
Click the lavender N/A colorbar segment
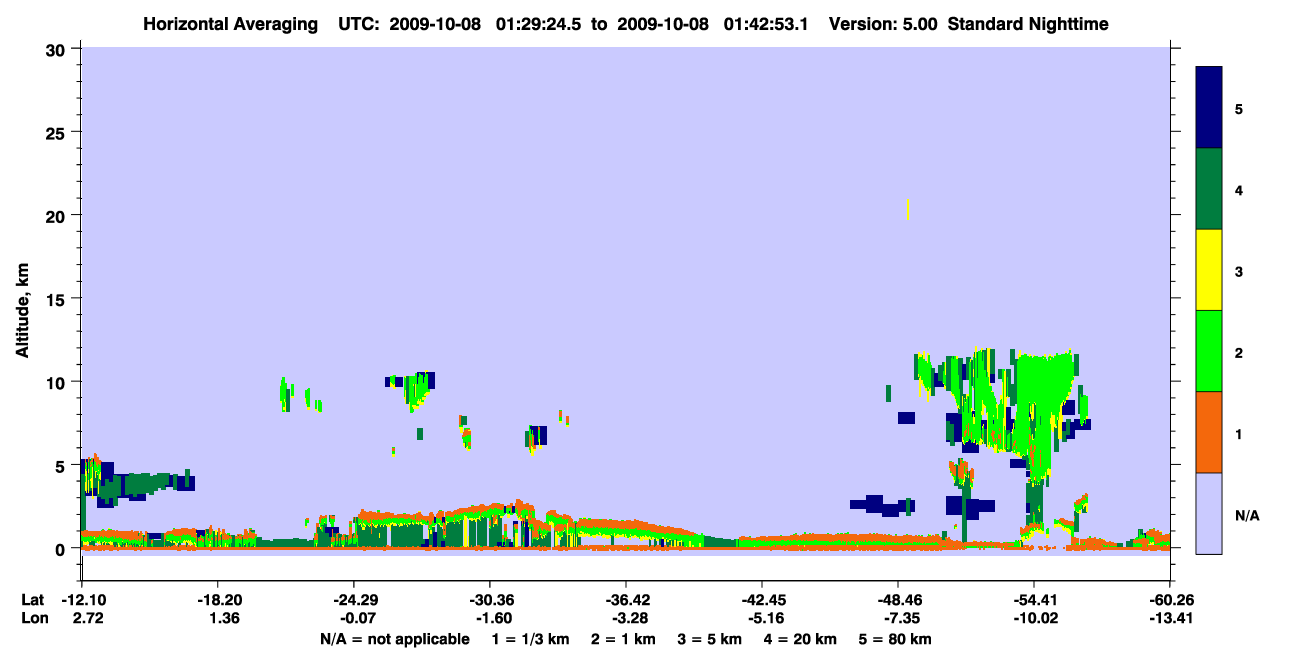1209,513
